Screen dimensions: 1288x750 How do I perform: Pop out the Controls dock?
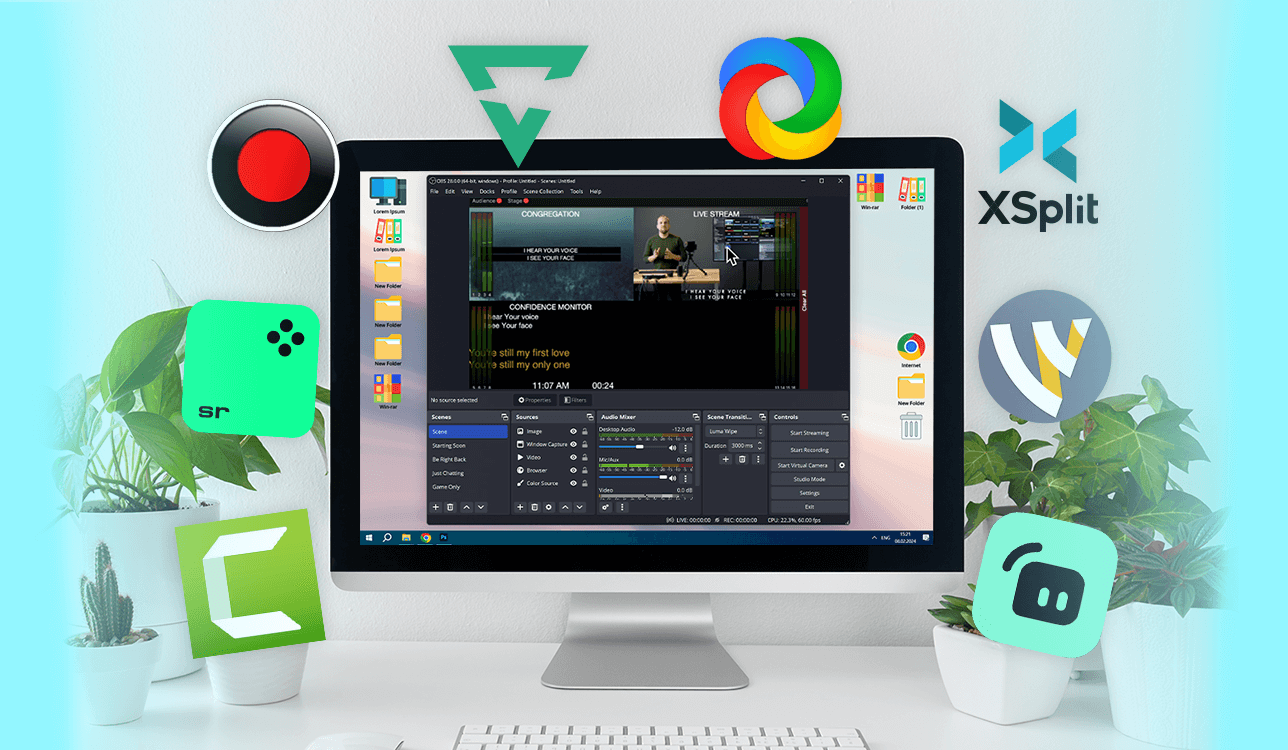(x=845, y=417)
